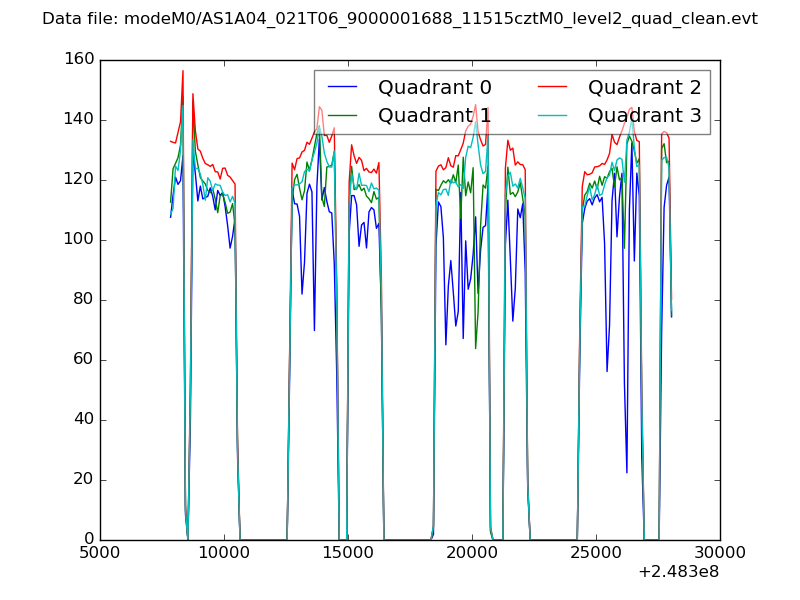Select the Quadrant 3 legend entry text
This screenshot has width=800, height=600.
(644, 115)
